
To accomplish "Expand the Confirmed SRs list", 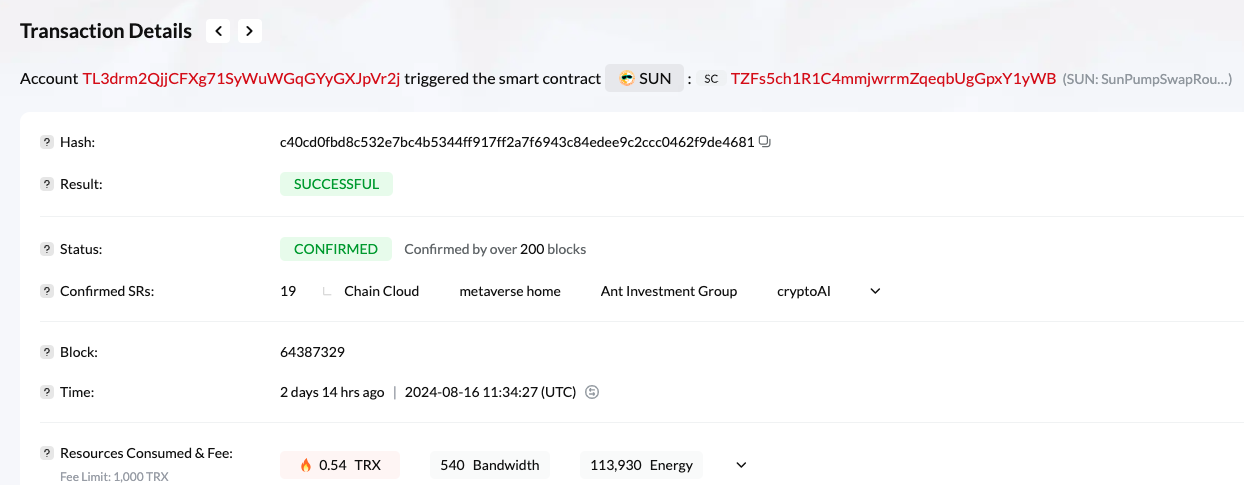I will pos(875,291).
